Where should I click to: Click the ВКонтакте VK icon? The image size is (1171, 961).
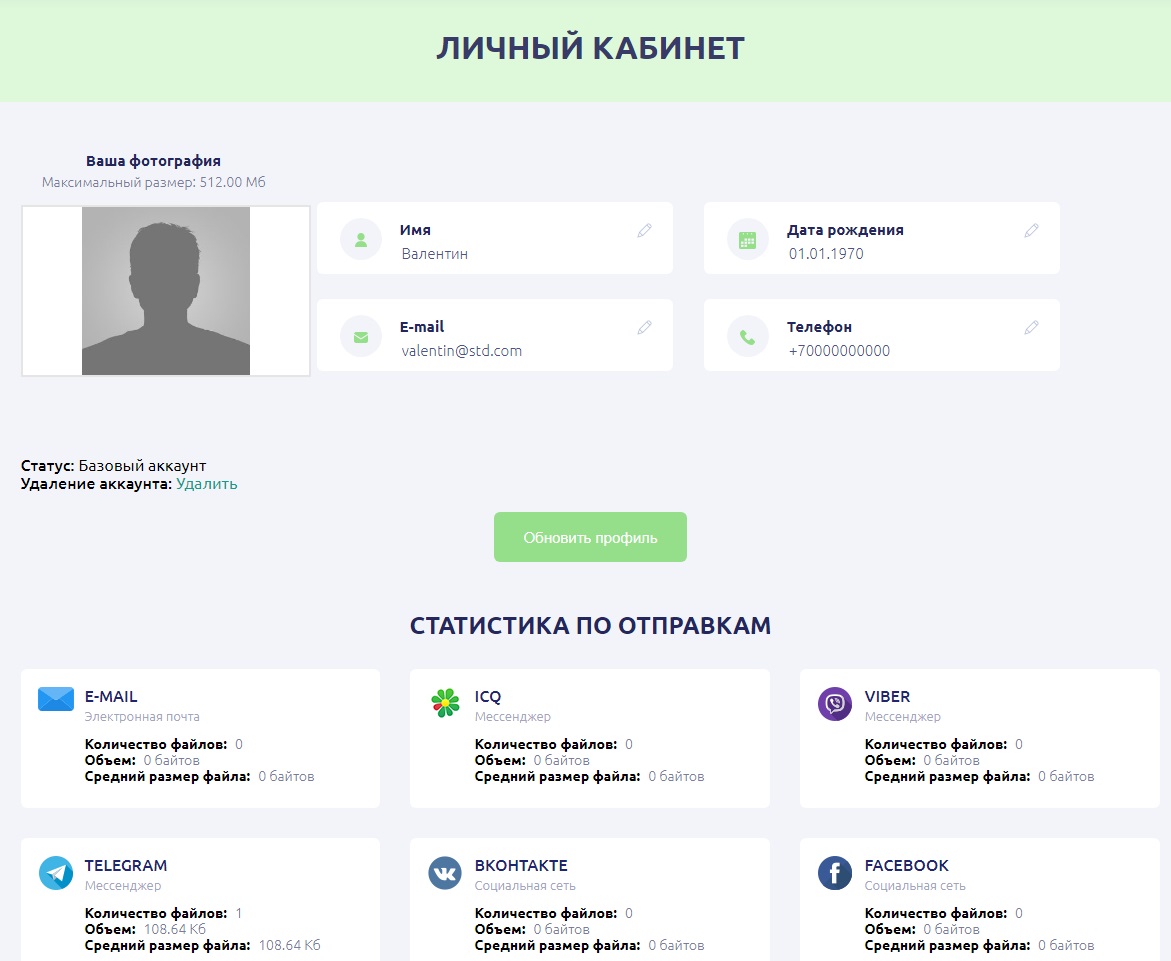tap(445, 873)
